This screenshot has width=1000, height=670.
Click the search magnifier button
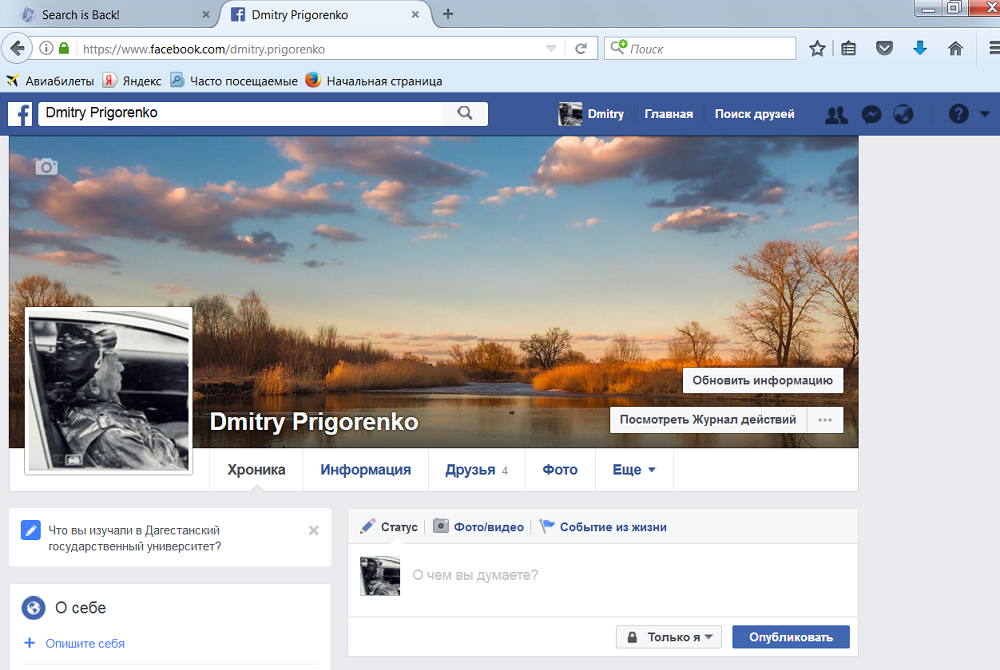point(465,114)
